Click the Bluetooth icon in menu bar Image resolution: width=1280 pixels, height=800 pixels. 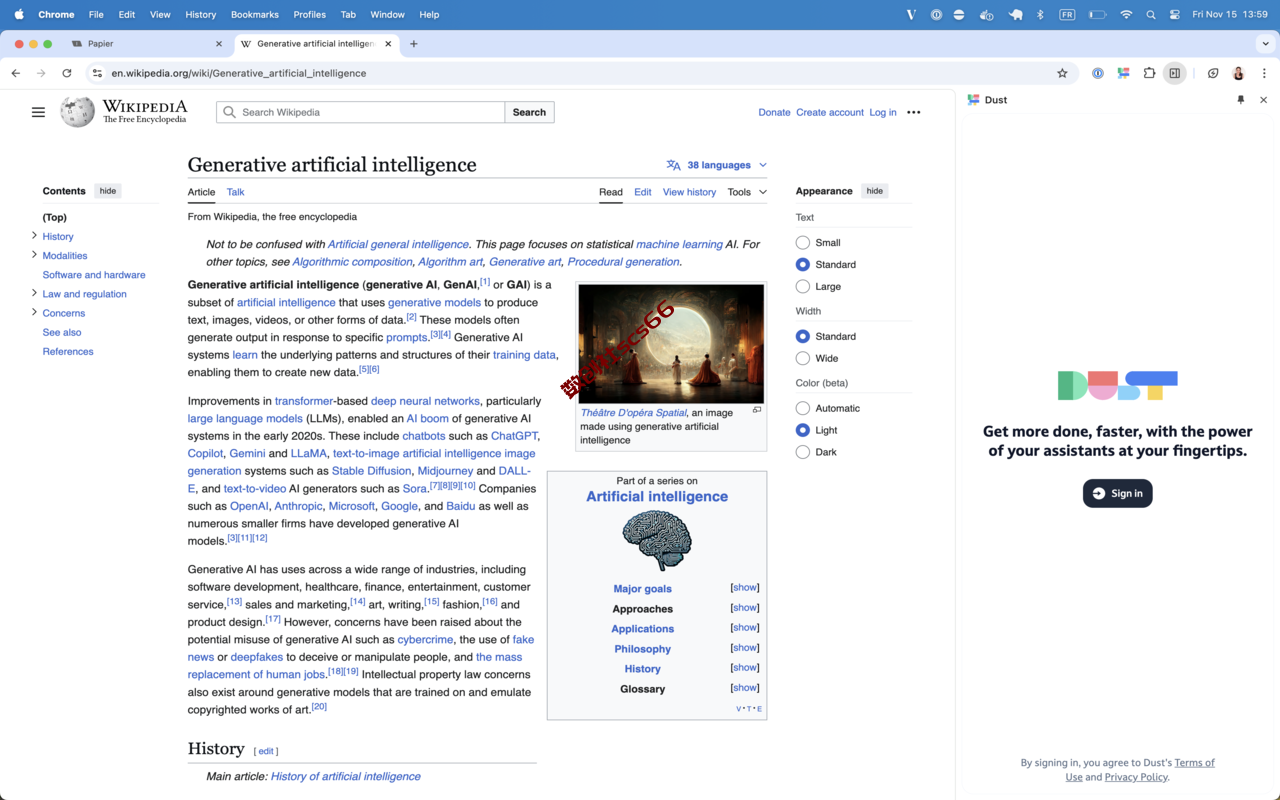(1040, 15)
